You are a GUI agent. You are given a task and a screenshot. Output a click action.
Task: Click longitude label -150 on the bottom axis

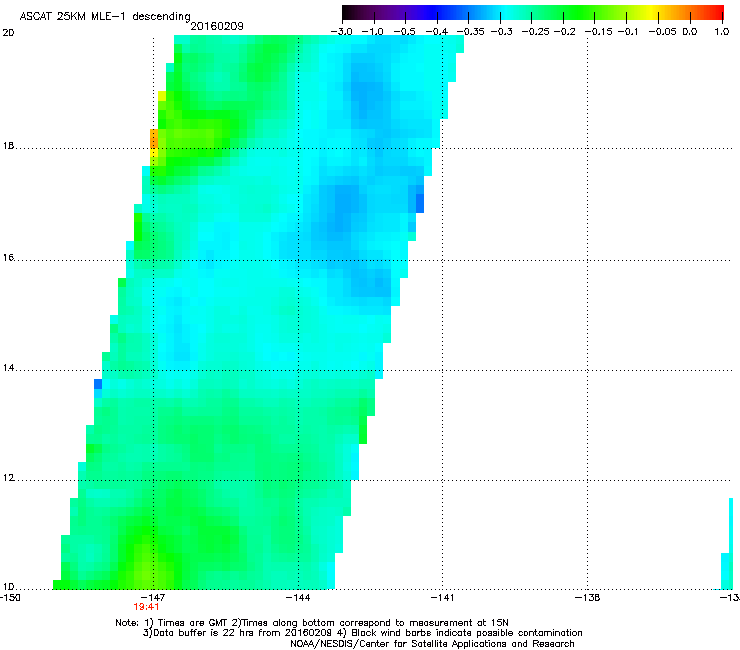pos(10,598)
